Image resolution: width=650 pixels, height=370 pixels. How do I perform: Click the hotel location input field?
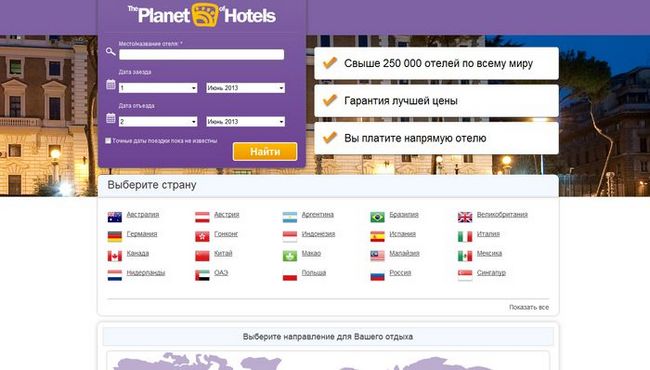[201, 54]
